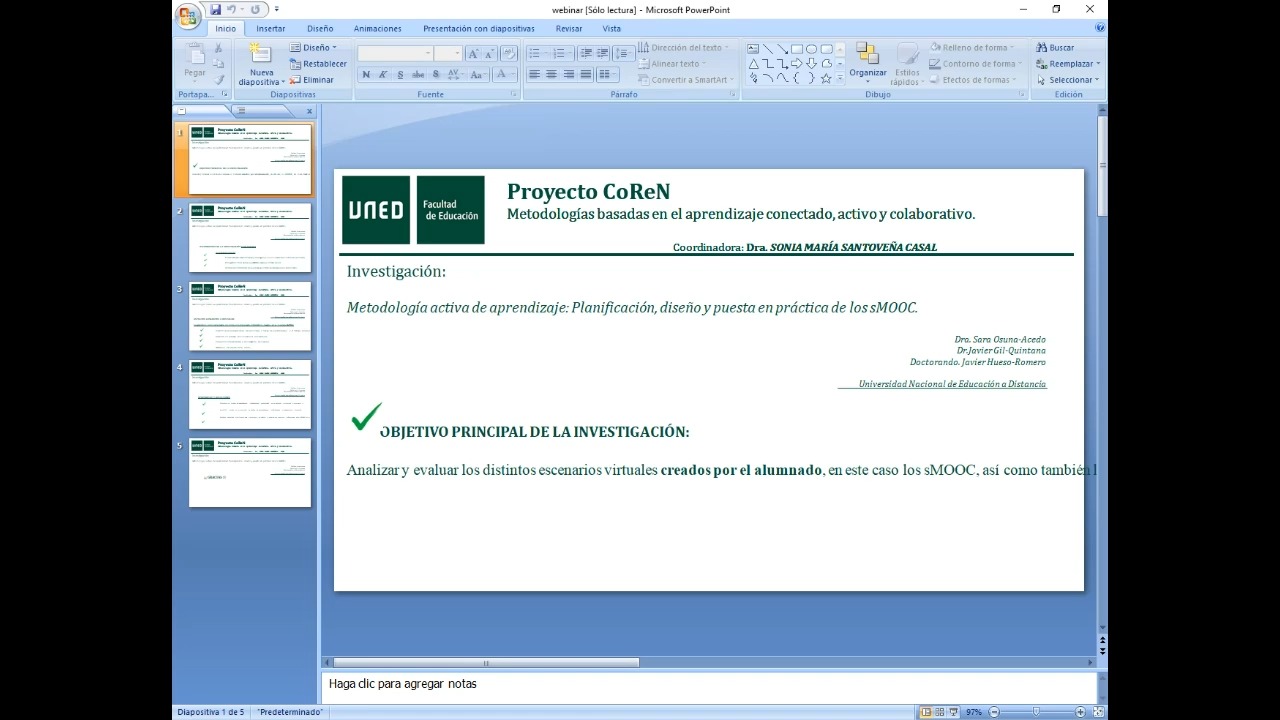Open the Diseño slide layout dropdown
The width and height of the screenshot is (1280, 720).
(x=314, y=48)
